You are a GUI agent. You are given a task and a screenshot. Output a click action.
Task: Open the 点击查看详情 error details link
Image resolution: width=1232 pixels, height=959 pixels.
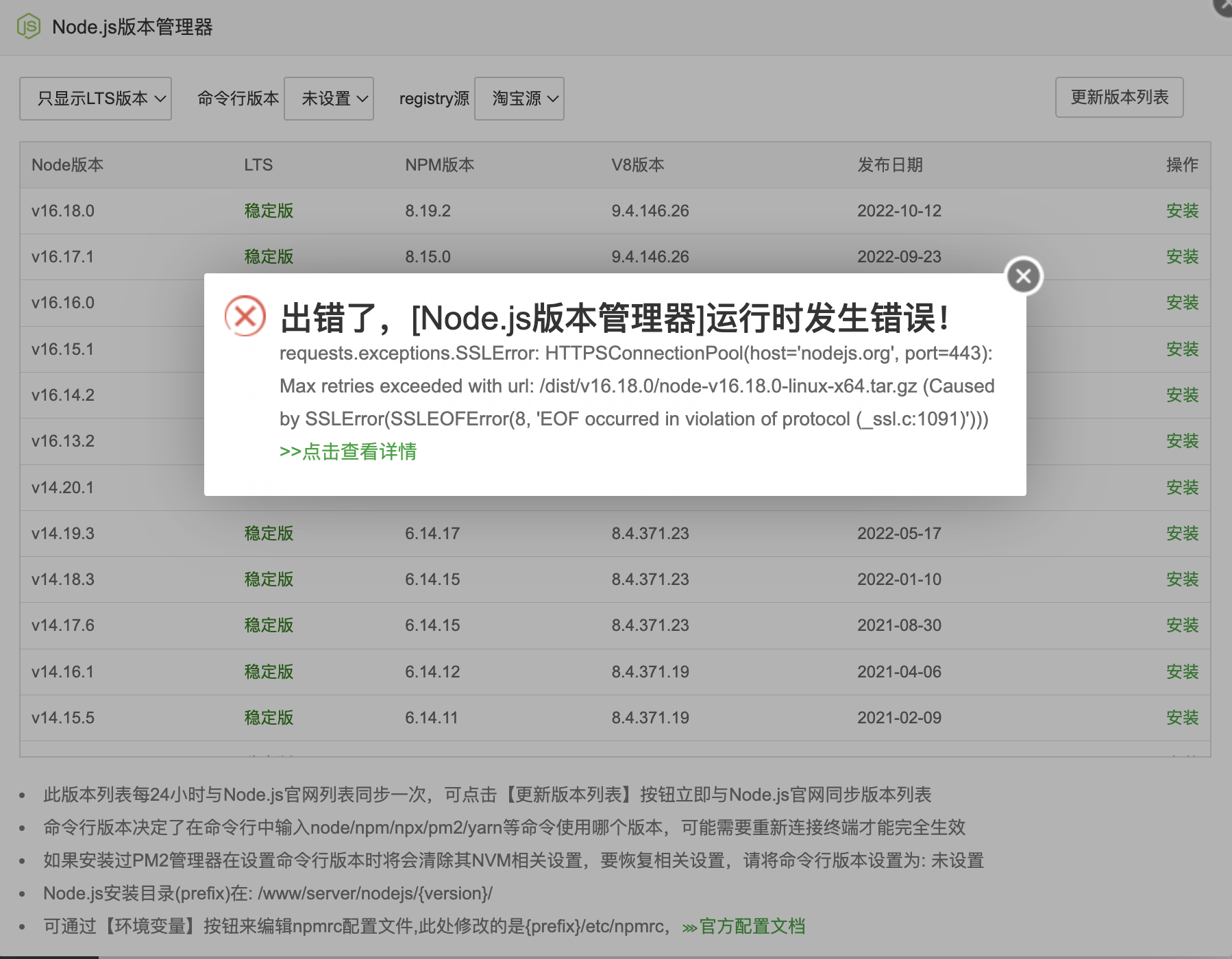pos(348,451)
